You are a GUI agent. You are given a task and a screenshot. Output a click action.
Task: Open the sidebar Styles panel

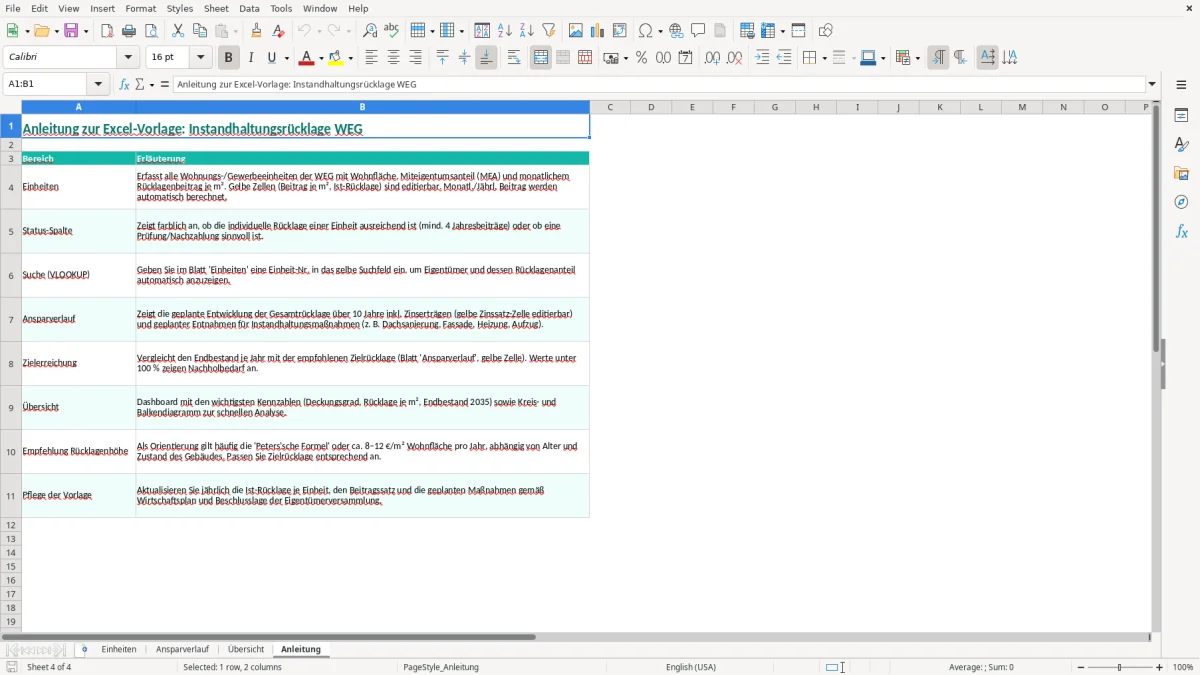[x=1181, y=144]
